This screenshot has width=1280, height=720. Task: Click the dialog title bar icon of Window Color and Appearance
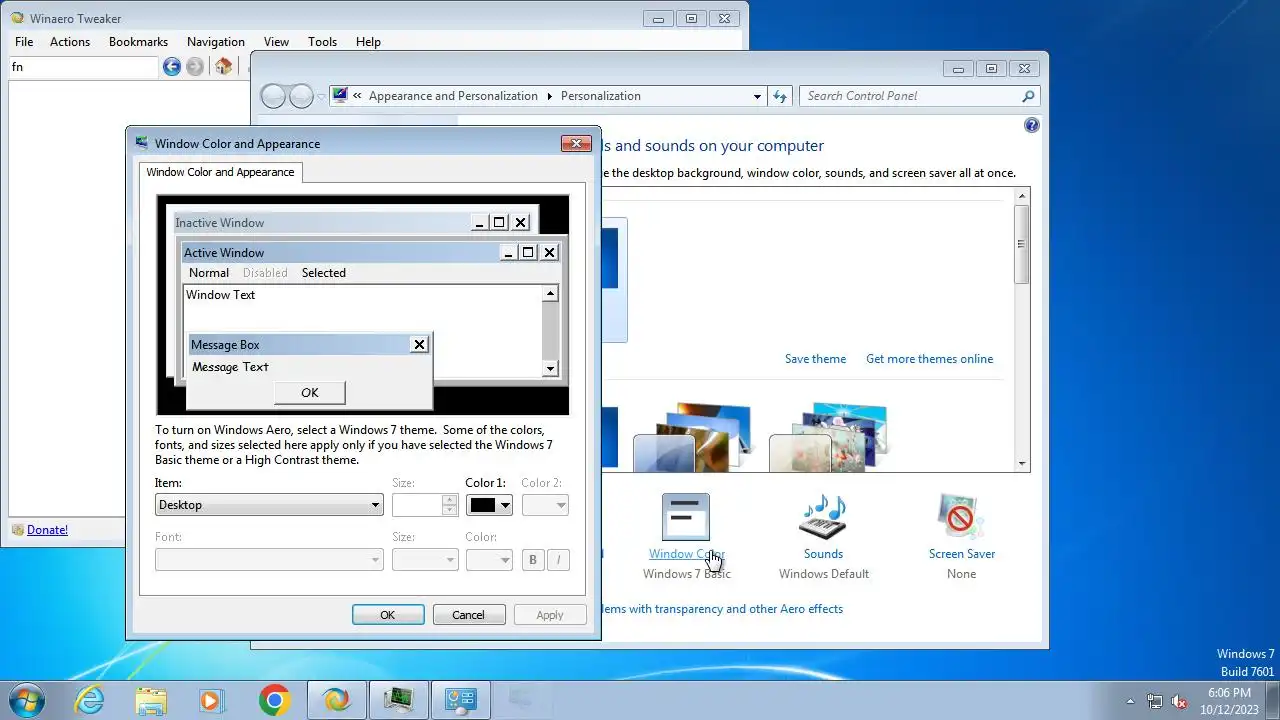142,143
